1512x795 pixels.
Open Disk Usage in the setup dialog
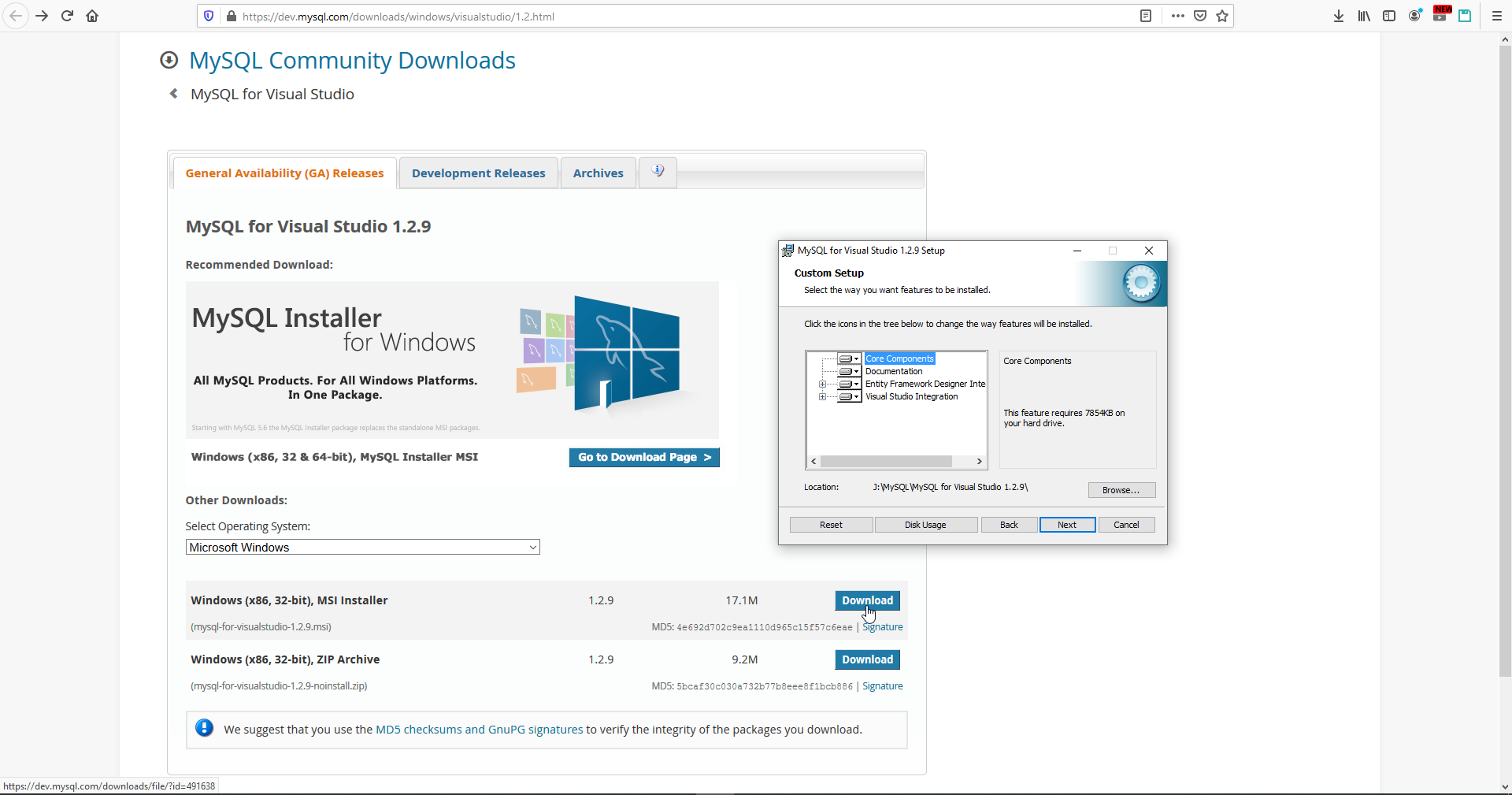click(925, 525)
